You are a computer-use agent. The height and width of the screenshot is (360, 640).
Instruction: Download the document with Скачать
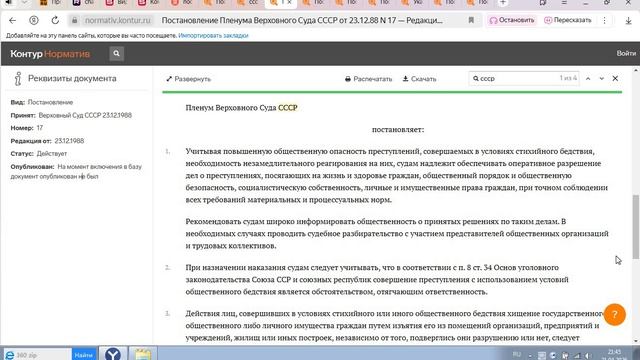[419, 79]
